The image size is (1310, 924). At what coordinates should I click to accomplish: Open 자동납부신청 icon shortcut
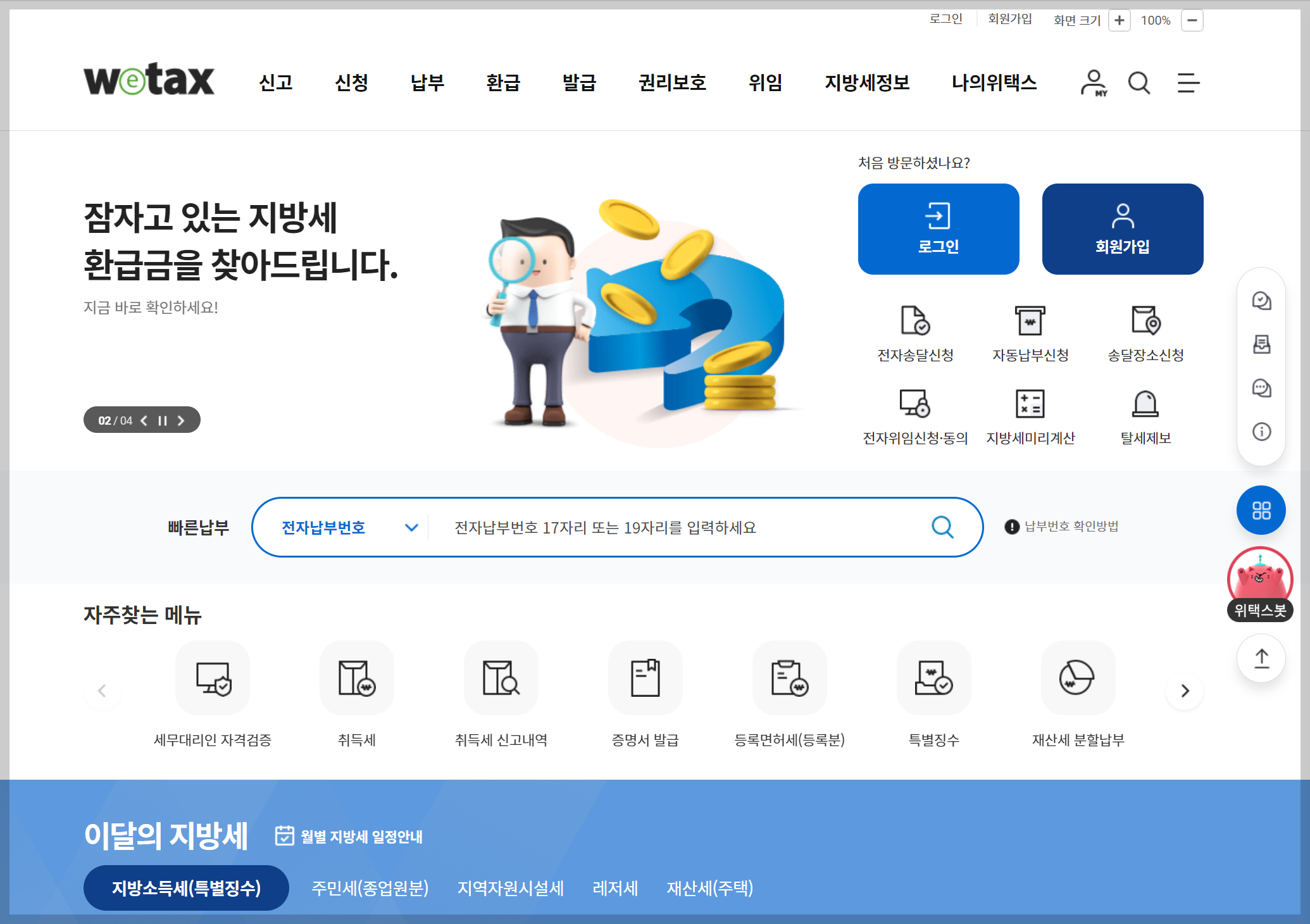pos(1030,320)
